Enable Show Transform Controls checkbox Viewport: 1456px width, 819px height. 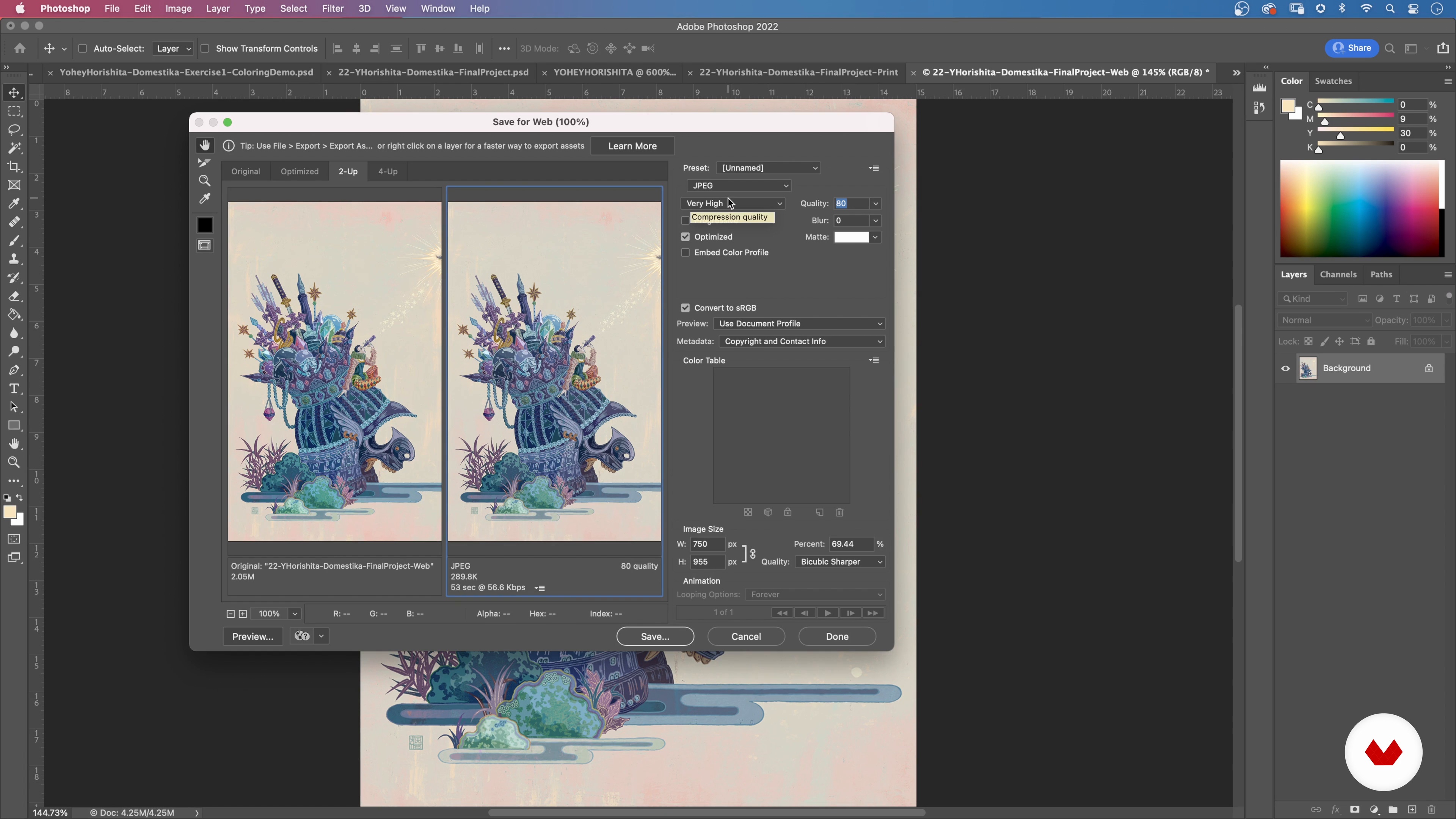point(205,49)
